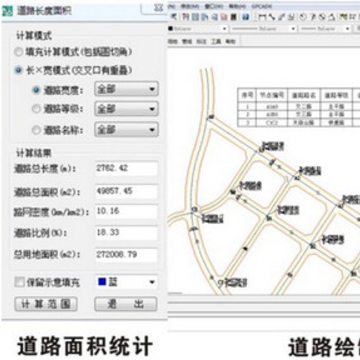Click the match properties brush icon

(x=174, y=17)
